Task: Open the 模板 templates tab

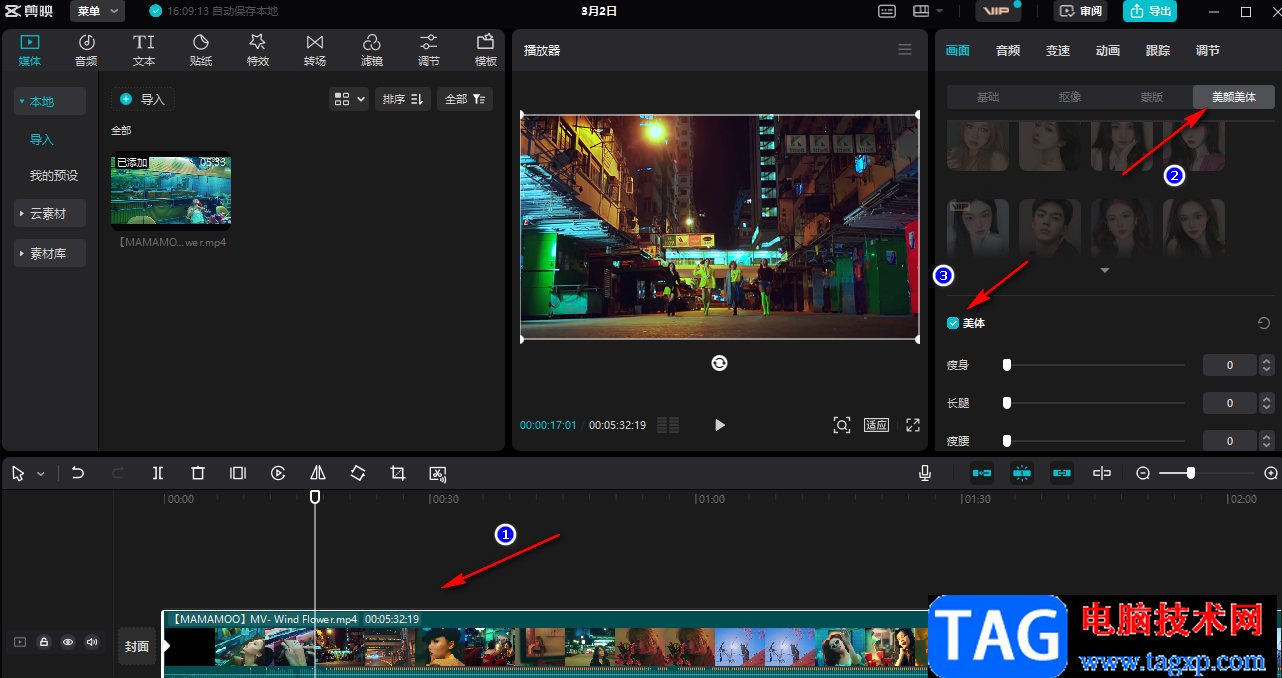Action: pyautogui.click(x=486, y=50)
